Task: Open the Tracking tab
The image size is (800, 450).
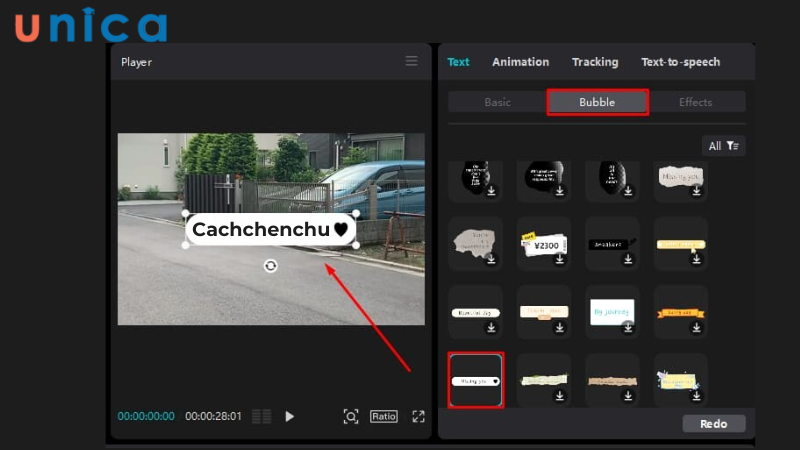Action: (x=595, y=62)
